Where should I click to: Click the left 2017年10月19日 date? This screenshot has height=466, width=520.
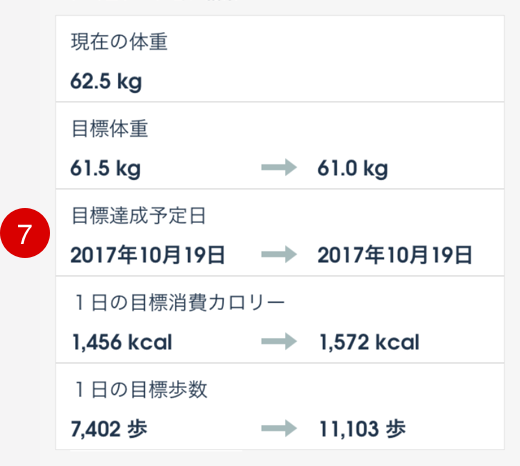point(148,255)
